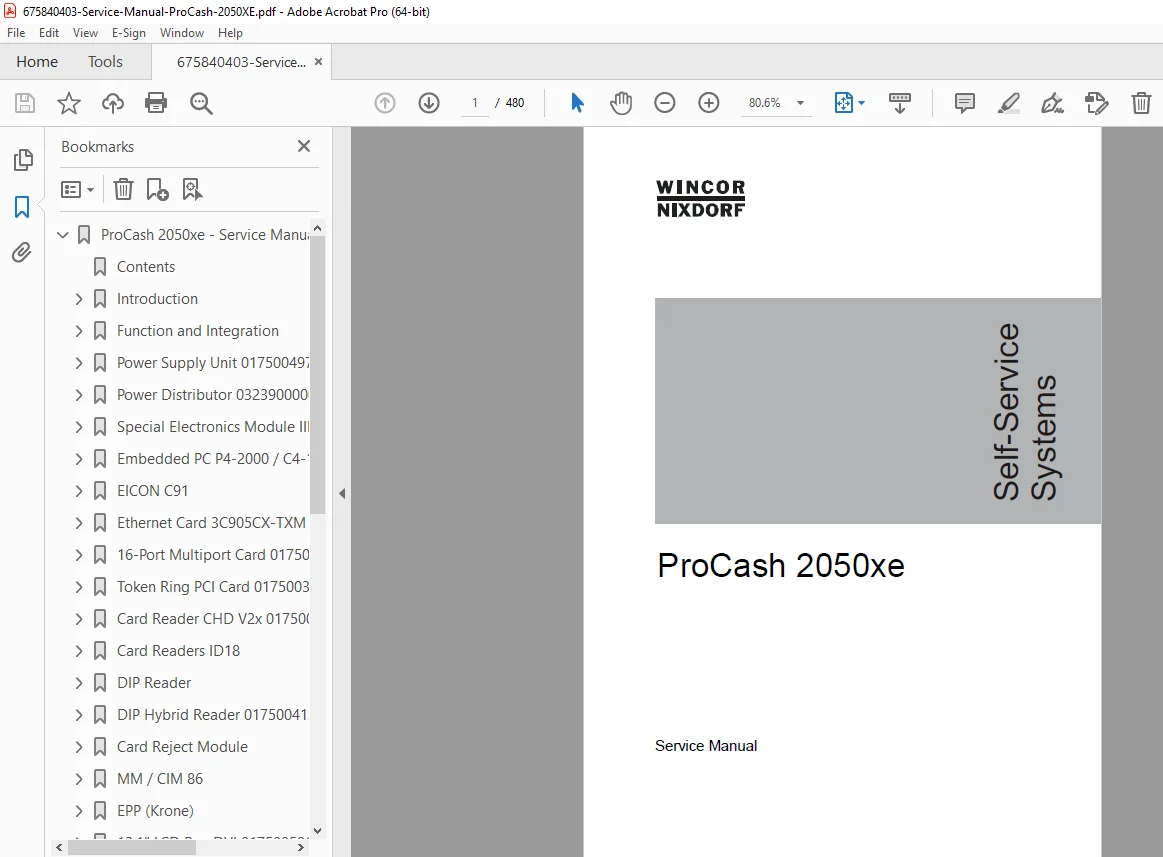Open the fit page options arrow
This screenshot has height=857, width=1163.
click(x=861, y=103)
